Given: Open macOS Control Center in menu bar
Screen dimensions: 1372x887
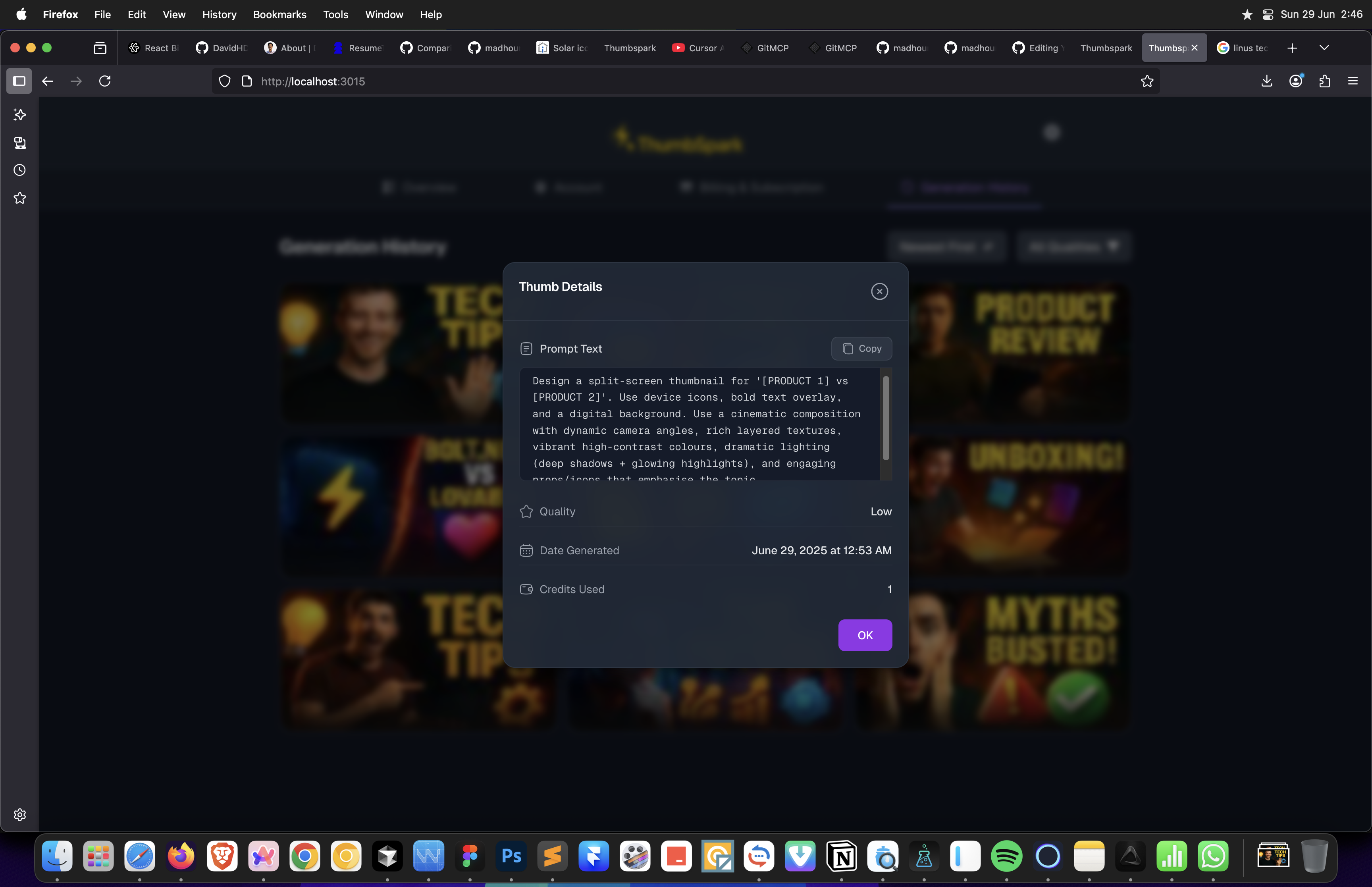Looking at the screenshot, I should 1268,14.
